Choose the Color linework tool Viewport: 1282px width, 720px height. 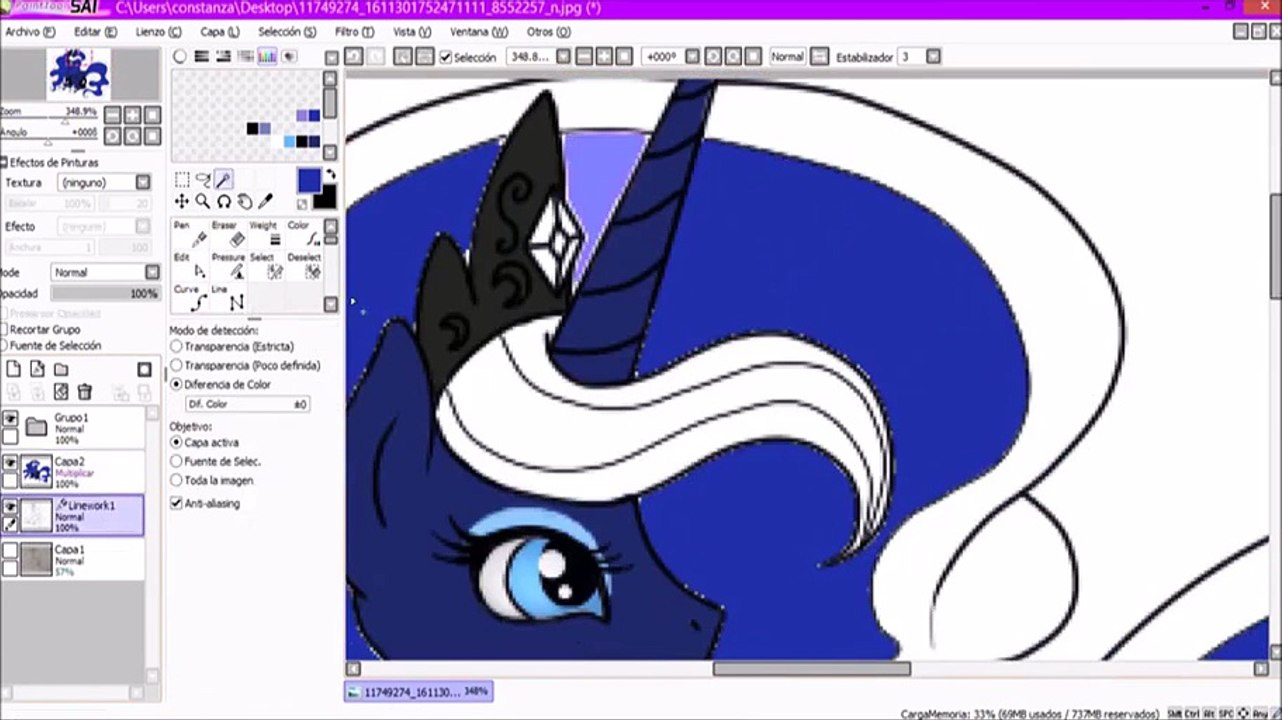(304, 234)
